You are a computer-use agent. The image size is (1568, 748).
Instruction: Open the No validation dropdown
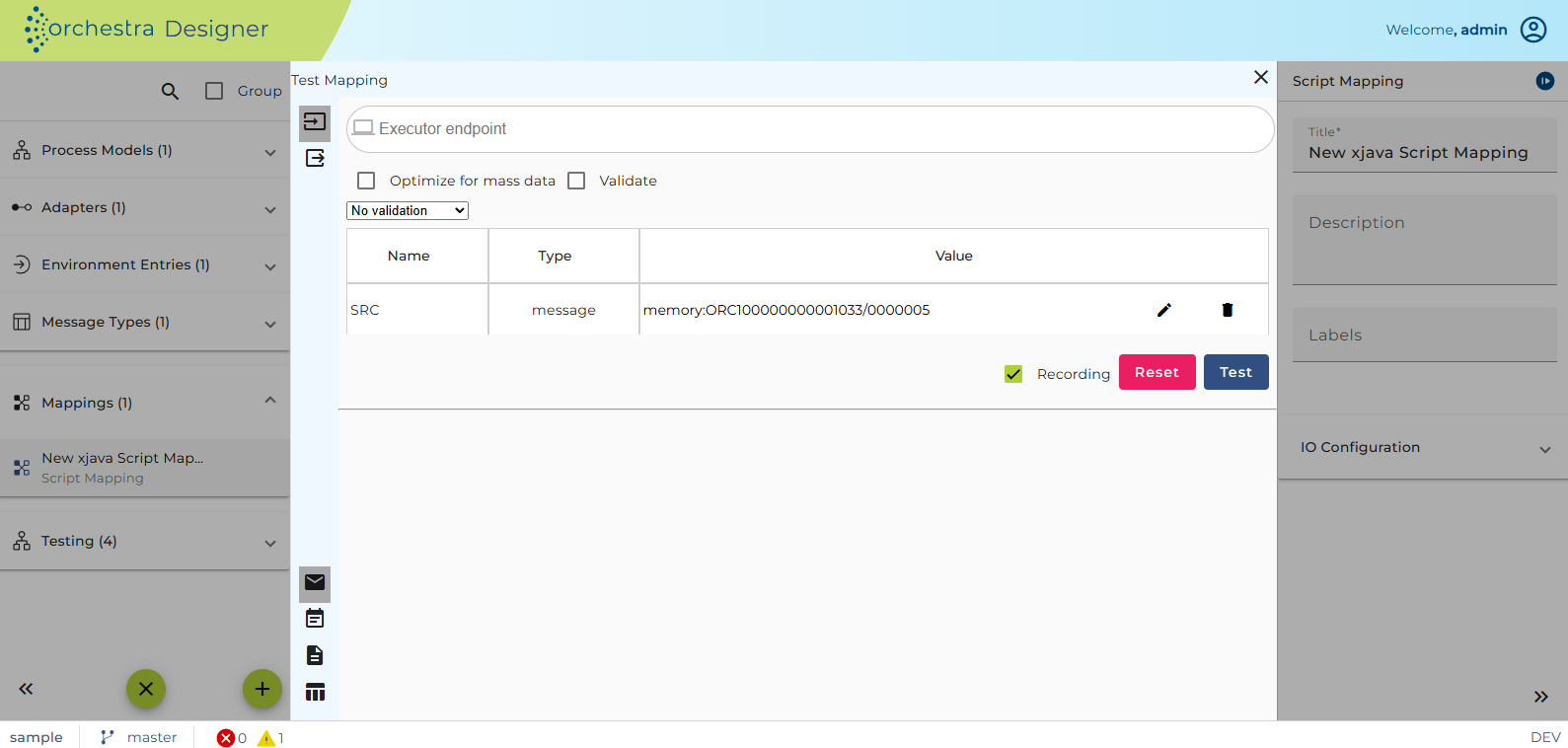point(408,211)
